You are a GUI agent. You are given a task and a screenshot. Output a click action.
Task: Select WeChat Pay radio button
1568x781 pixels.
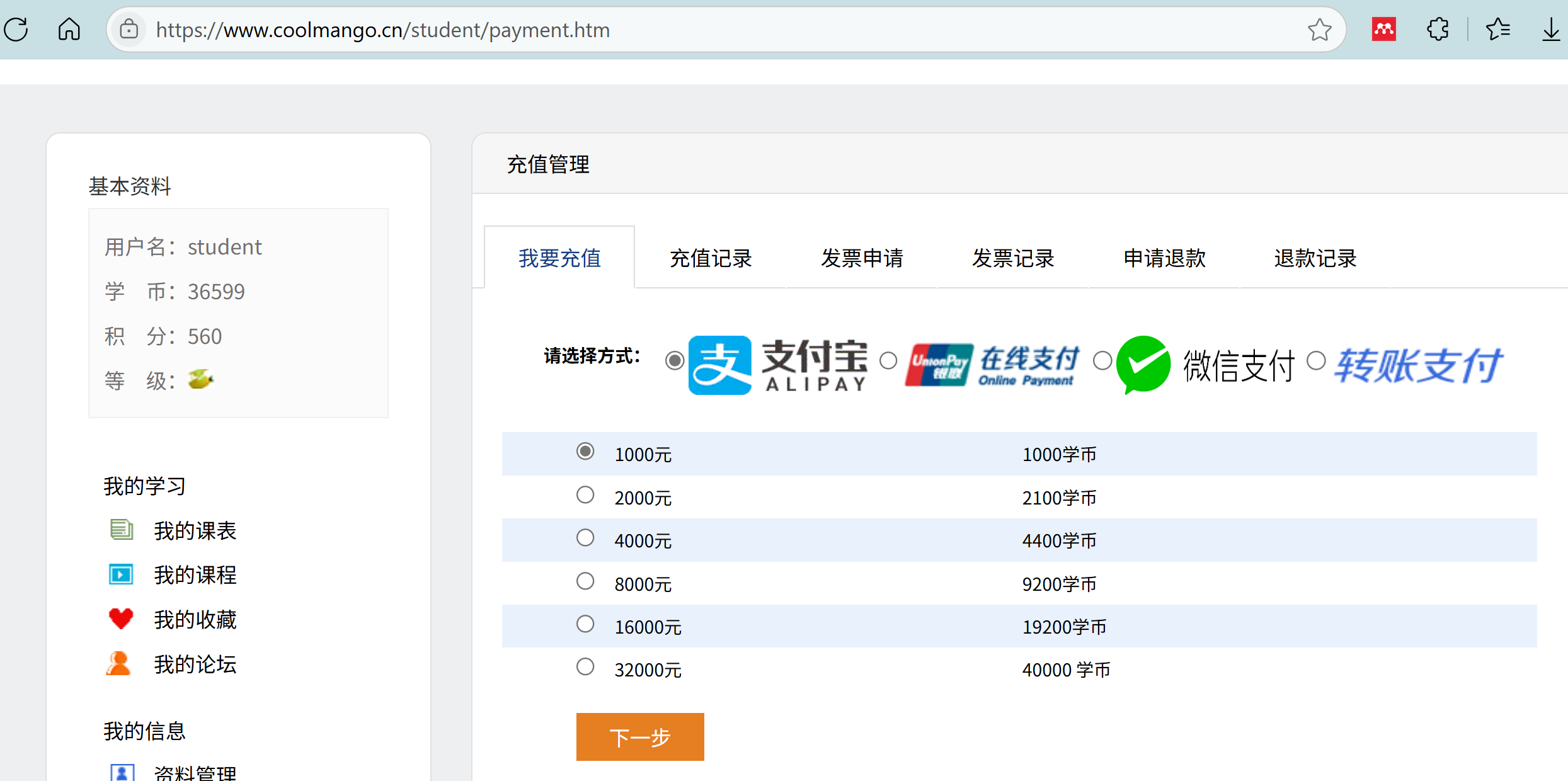1102,361
